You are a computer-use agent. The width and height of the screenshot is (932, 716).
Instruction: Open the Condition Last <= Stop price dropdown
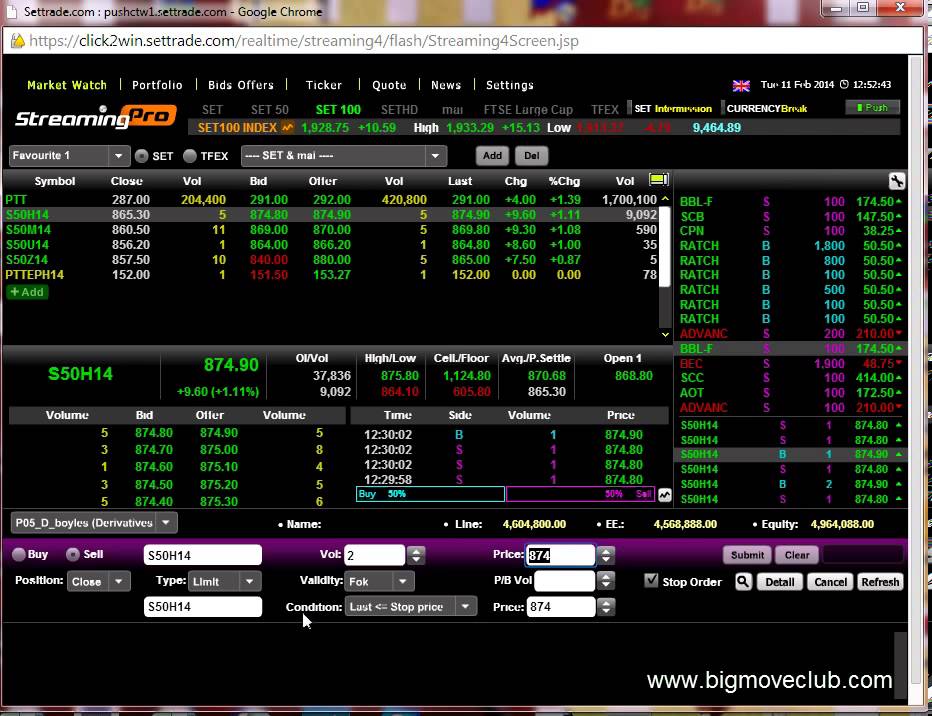tap(411, 607)
